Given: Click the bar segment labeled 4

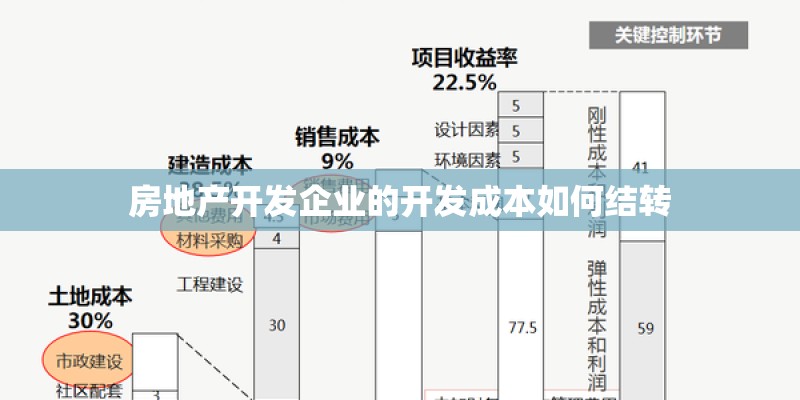Looking at the screenshot, I should point(277,239).
